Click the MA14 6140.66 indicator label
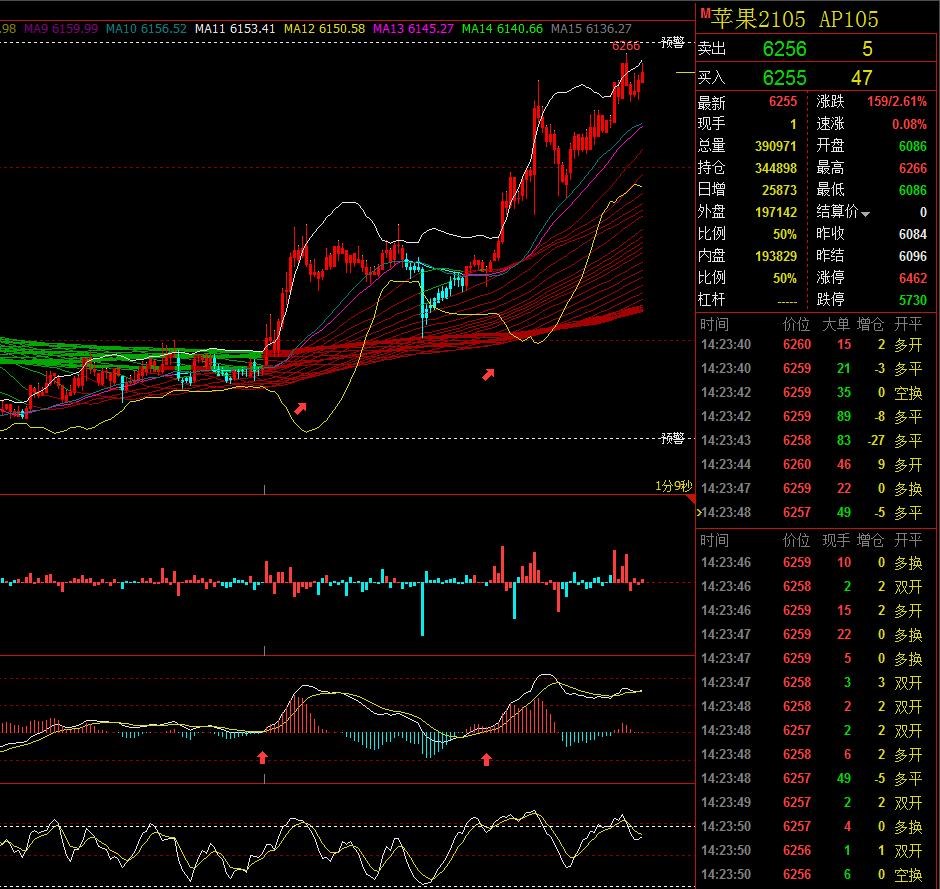Image resolution: width=940 pixels, height=889 pixels. (x=502, y=28)
